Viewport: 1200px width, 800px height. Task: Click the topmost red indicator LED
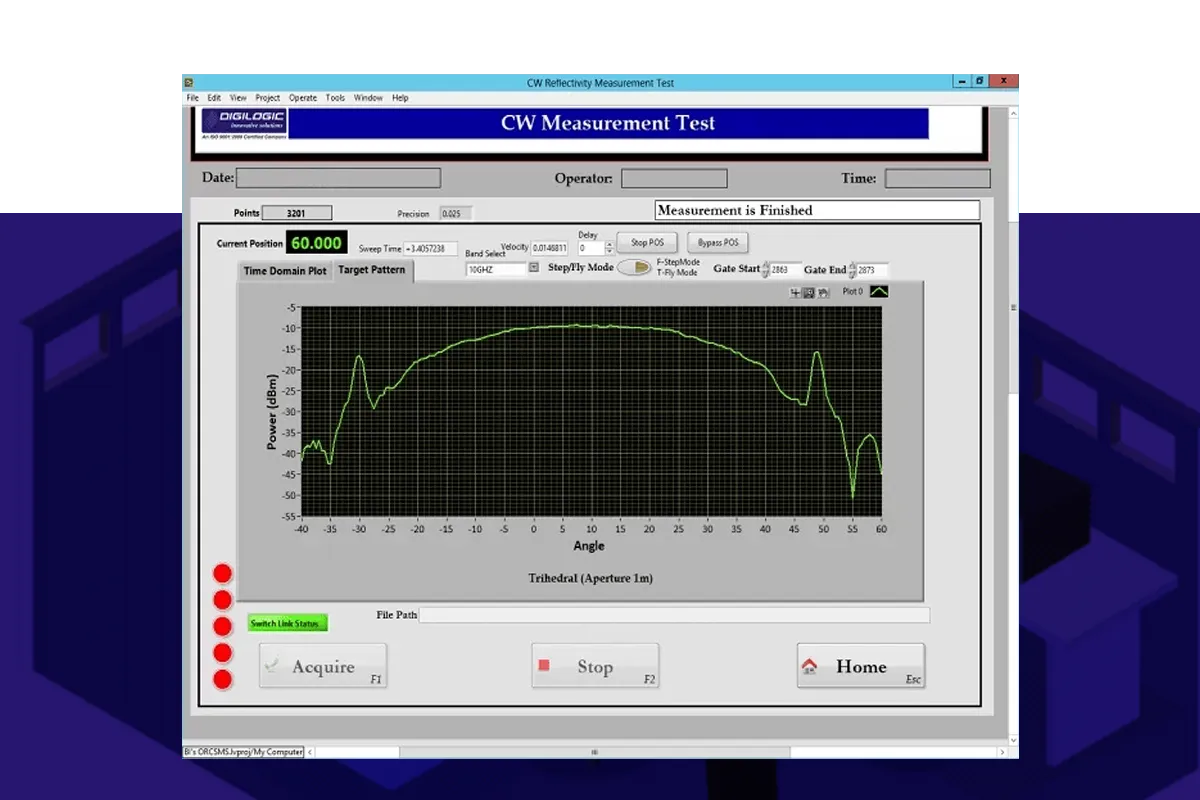tap(223, 574)
